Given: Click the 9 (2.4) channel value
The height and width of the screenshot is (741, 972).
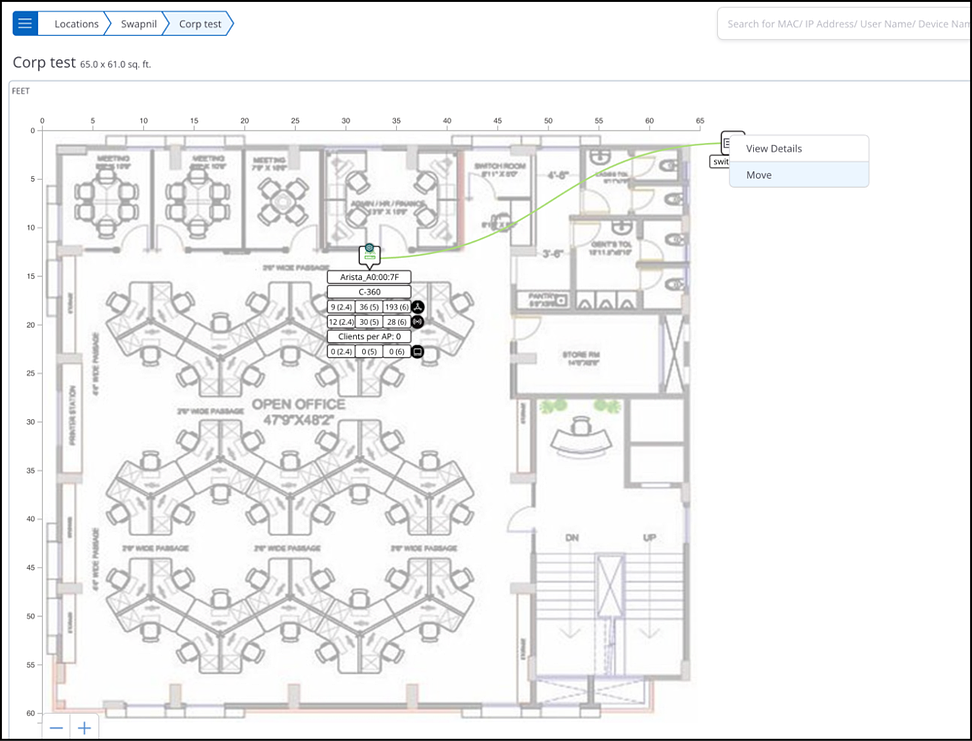Looking at the screenshot, I should pos(341,307).
